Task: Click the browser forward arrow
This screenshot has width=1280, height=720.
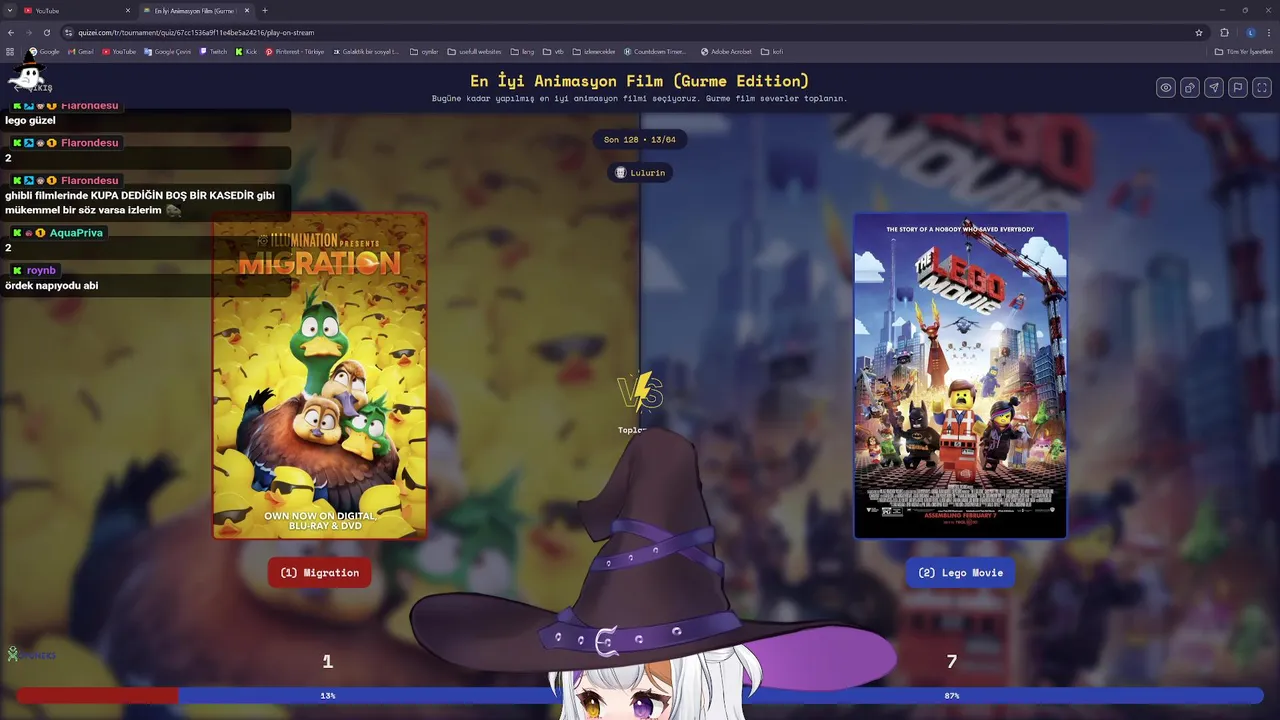Action: tap(28, 32)
